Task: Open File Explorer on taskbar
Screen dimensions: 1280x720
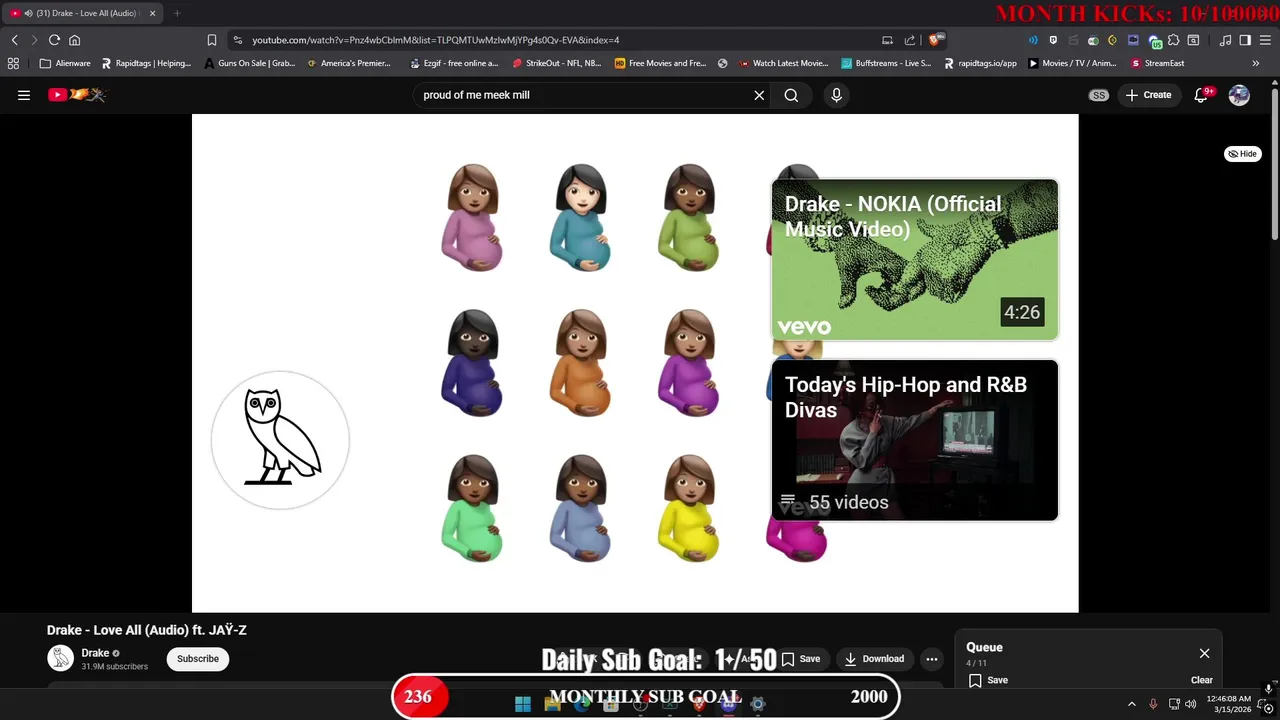Action: (x=552, y=704)
